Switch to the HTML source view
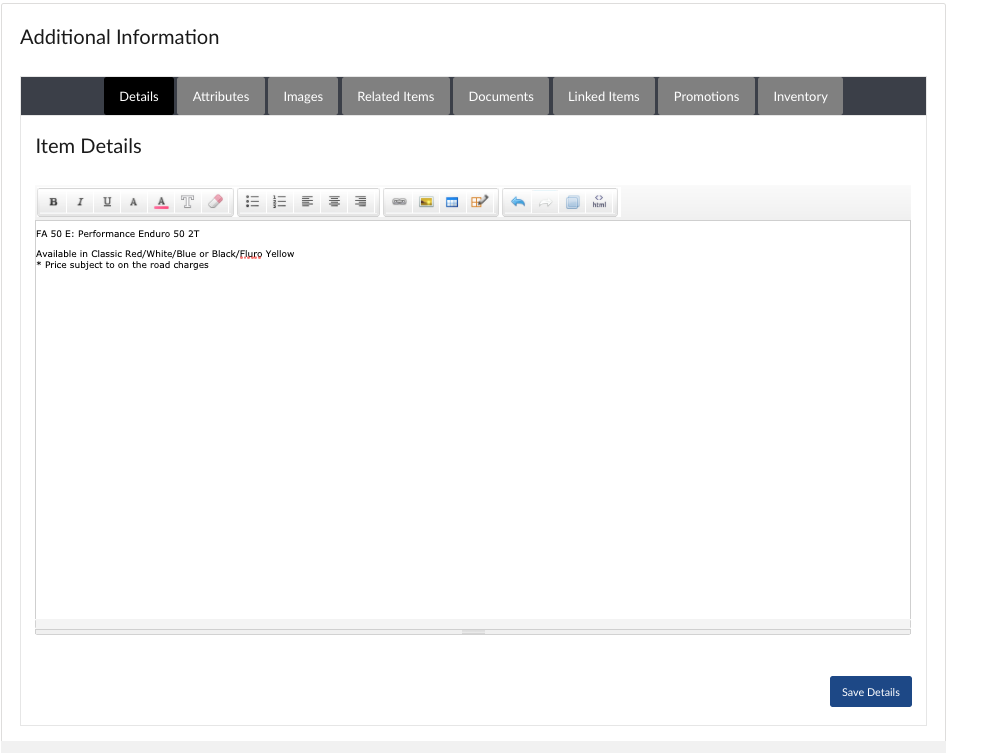The image size is (998, 753). click(x=599, y=201)
